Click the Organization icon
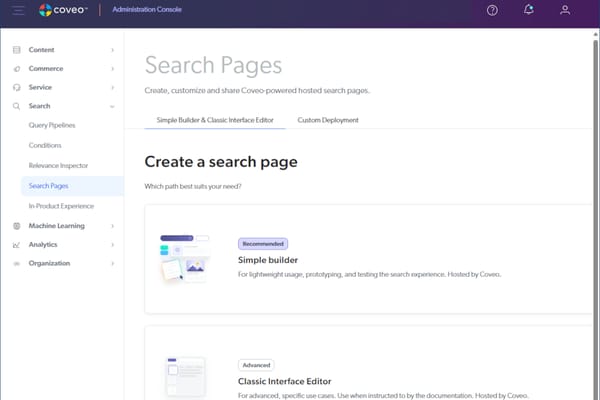Image resolution: width=600 pixels, height=400 pixels. [x=16, y=263]
